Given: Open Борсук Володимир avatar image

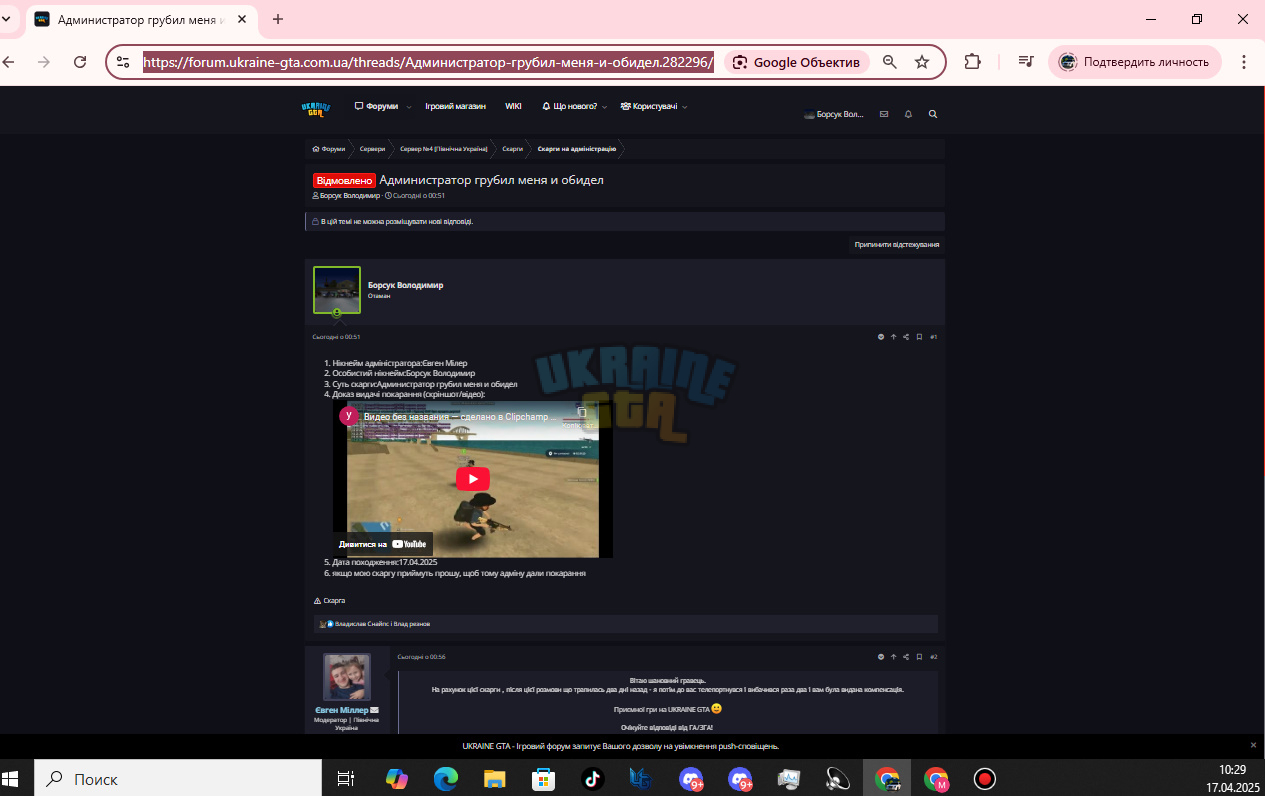Looking at the screenshot, I should (337, 290).
